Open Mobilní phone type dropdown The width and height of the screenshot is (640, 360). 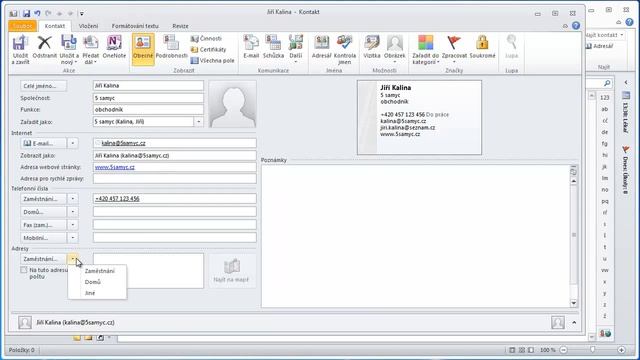[73, 238]
